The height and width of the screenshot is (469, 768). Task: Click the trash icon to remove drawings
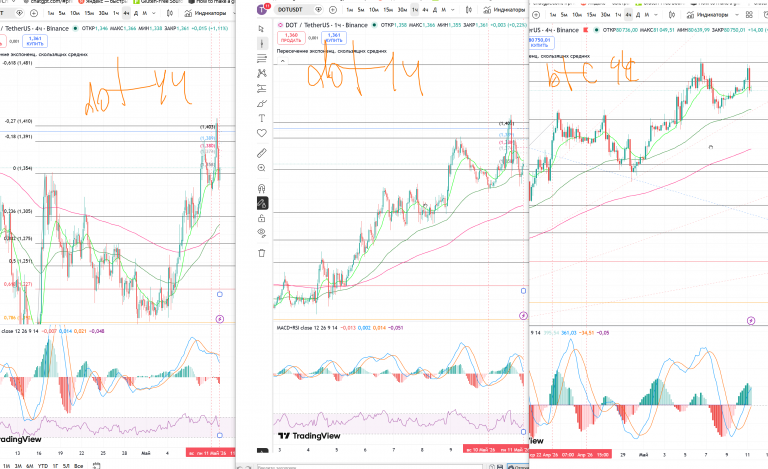tap(262, 253)
